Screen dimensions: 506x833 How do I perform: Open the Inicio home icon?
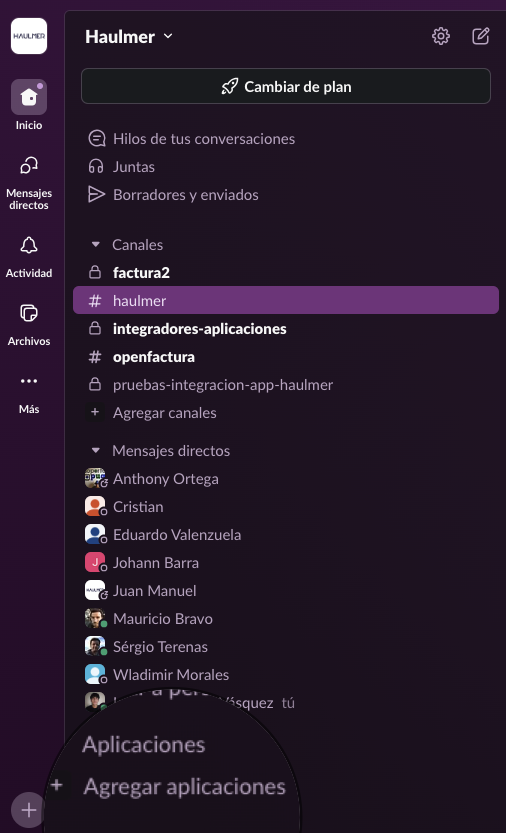pyautogui.click(x=29, y=97)
